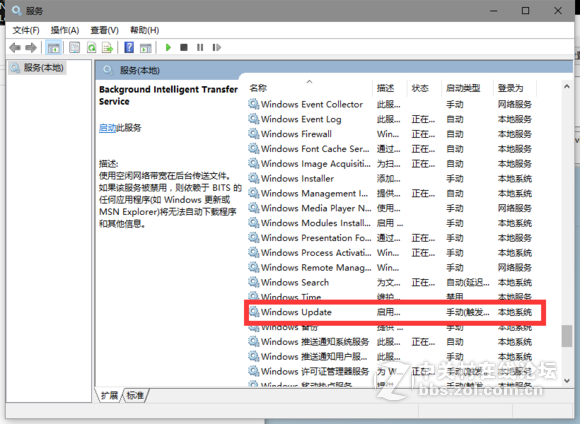Open the 操作(A) menu

[65, 30]
